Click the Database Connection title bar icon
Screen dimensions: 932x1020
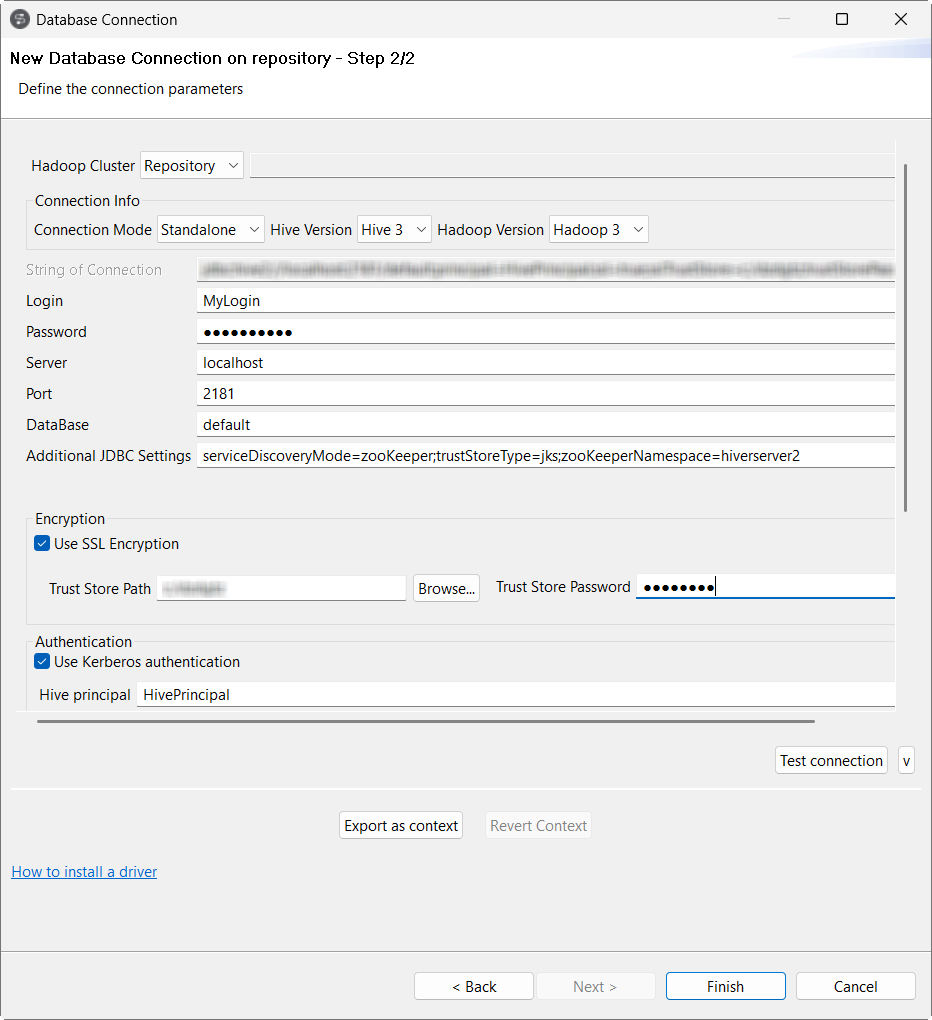tap(18, 19)
